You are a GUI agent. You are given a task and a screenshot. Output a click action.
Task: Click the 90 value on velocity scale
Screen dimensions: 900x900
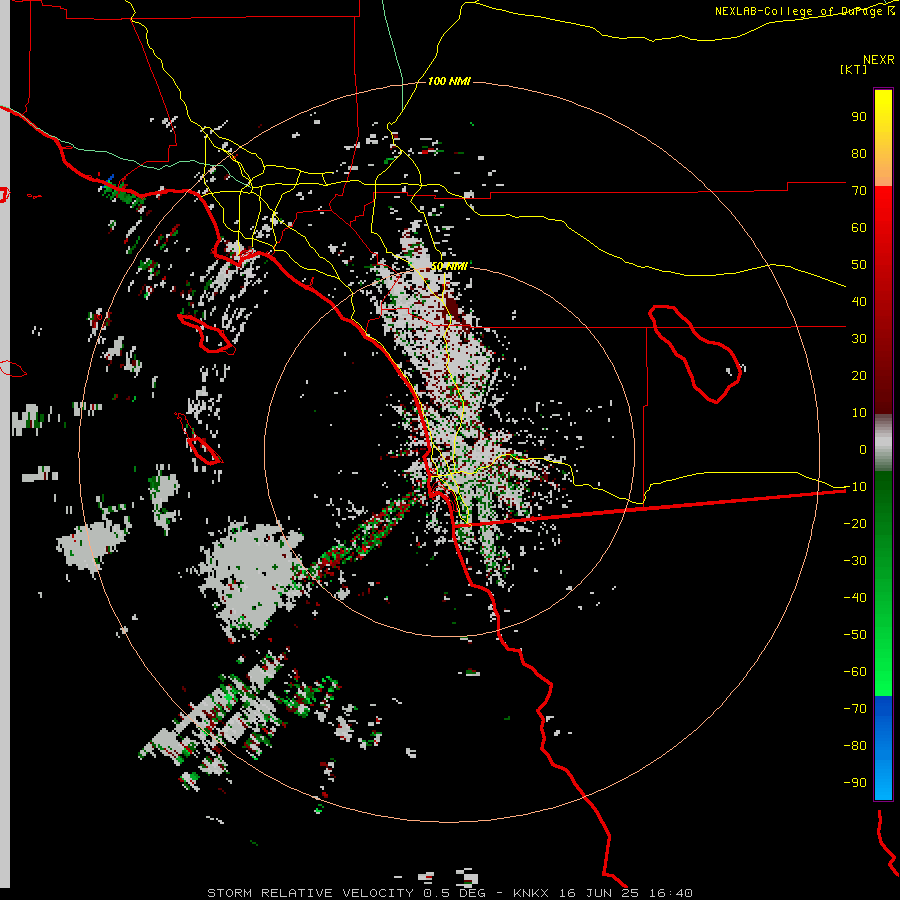[x=859, y=117]
